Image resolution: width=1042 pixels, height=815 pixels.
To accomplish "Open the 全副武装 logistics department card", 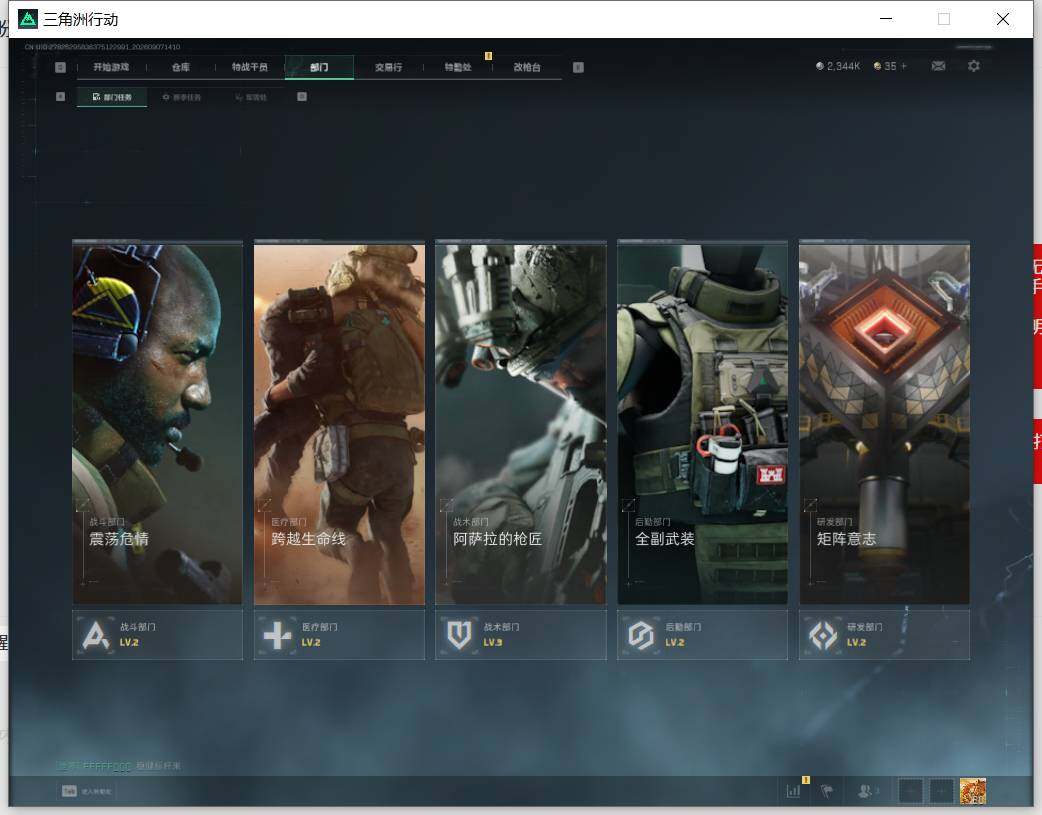I will [702, 423].
